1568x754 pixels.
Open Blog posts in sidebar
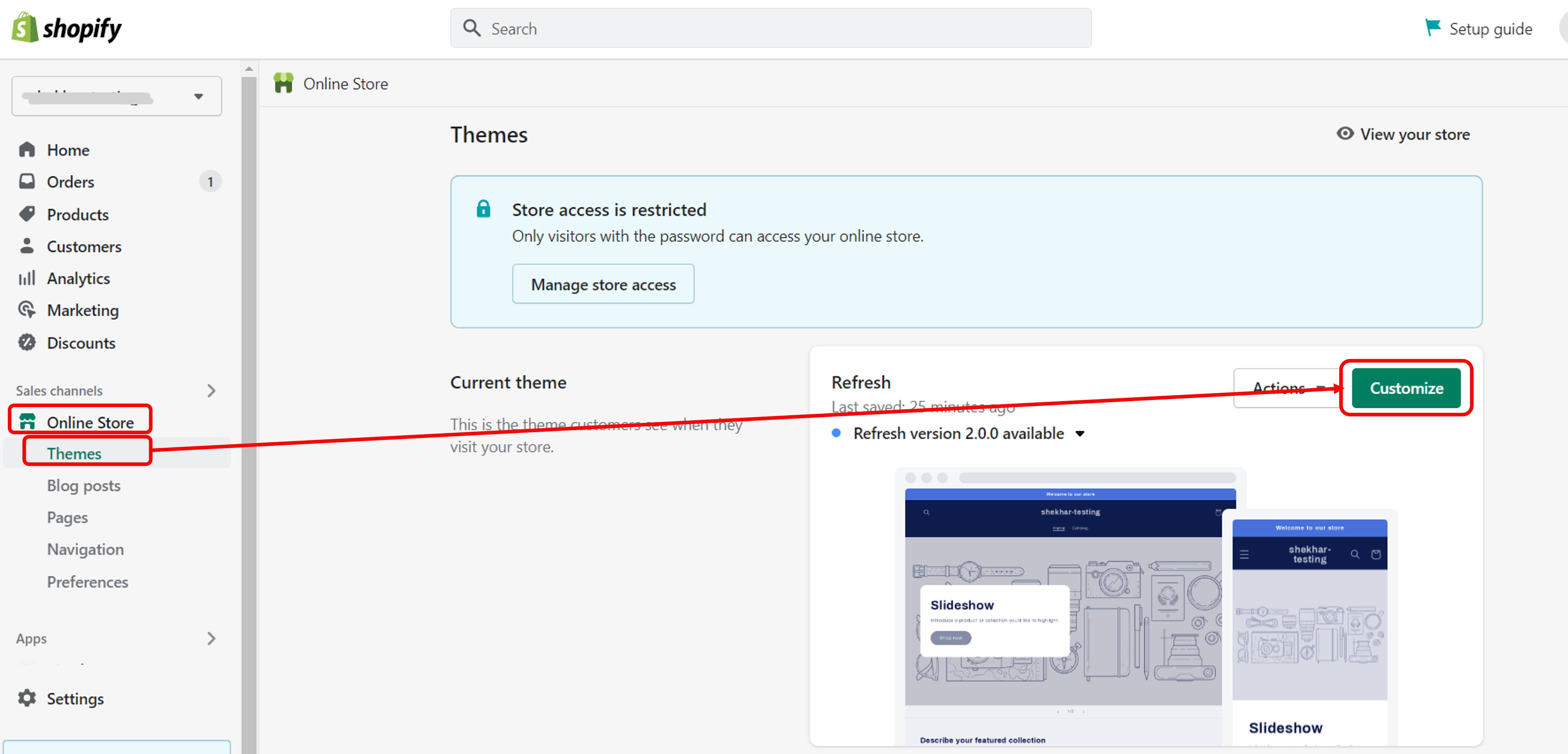[83, 486]
